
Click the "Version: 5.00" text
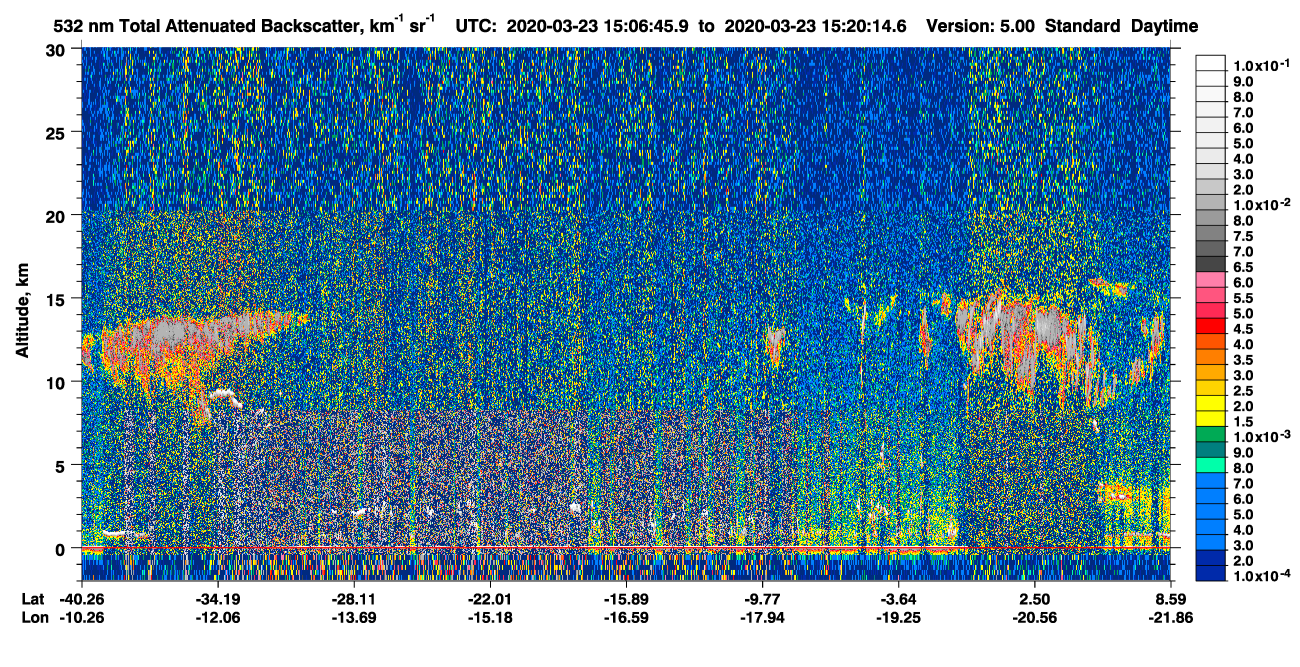point(980,27)
